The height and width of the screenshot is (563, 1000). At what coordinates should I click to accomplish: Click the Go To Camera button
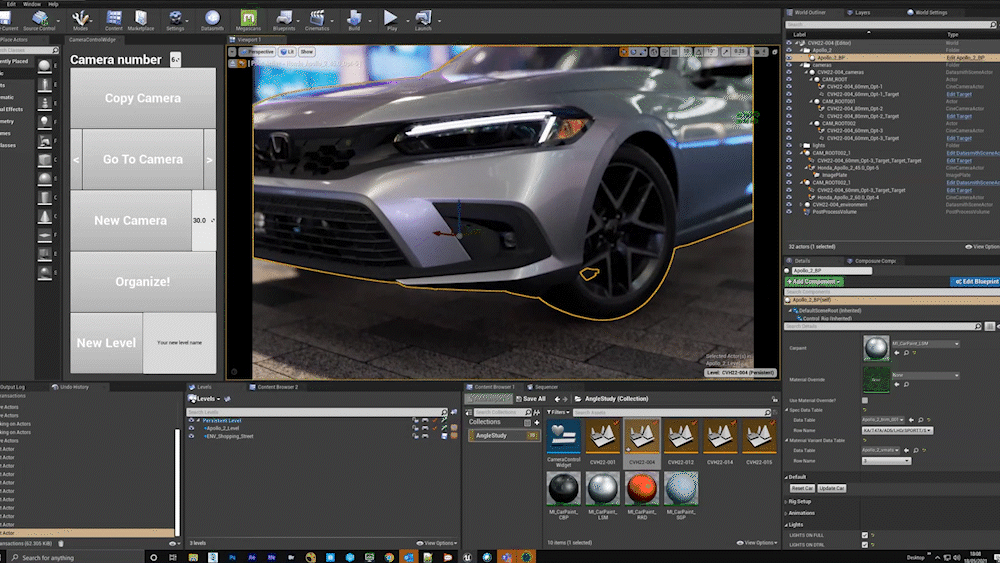click(x=143, y=159)
